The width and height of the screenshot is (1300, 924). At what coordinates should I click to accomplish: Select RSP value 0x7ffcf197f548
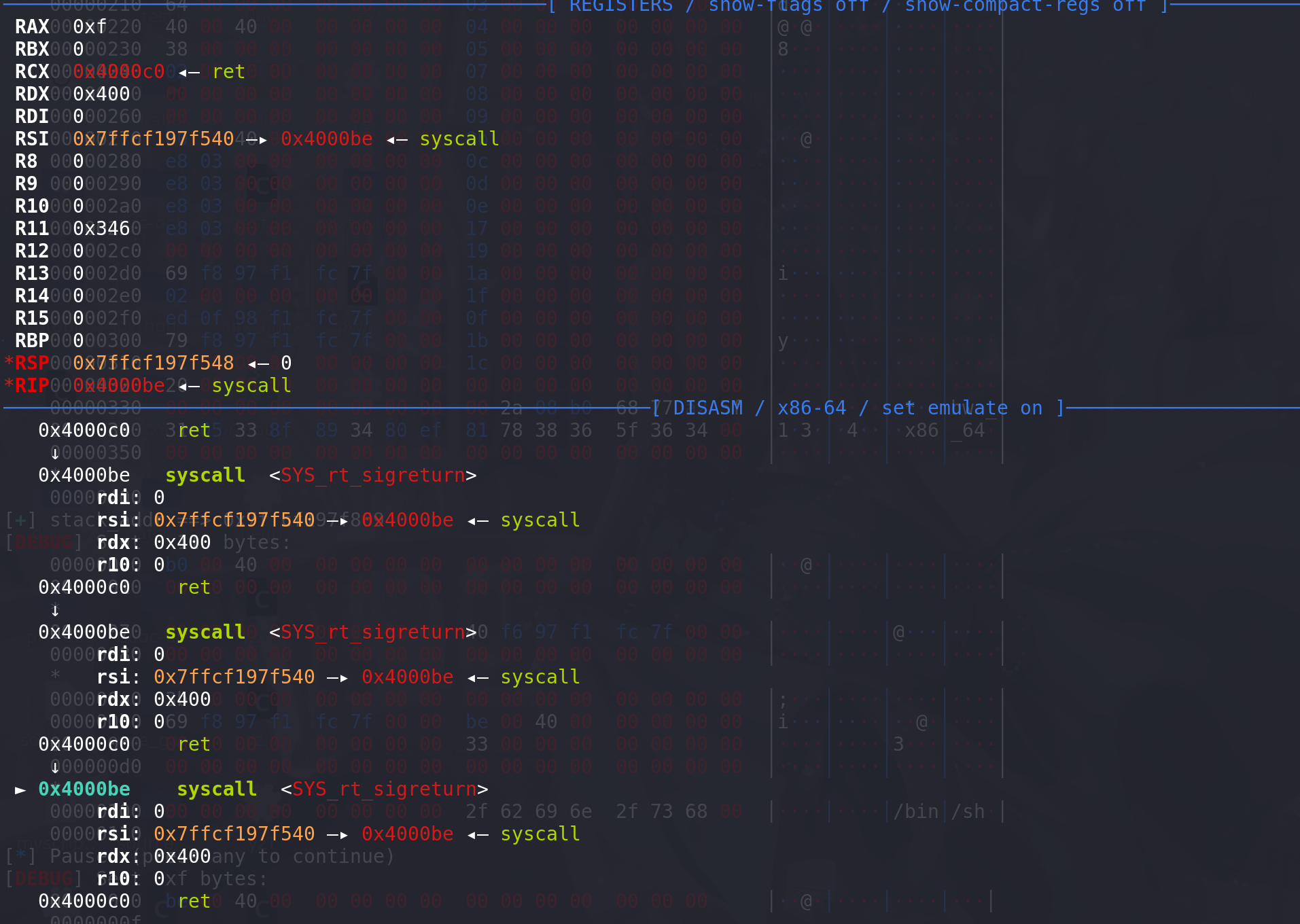pyautogui.click(x=153, y=363)
